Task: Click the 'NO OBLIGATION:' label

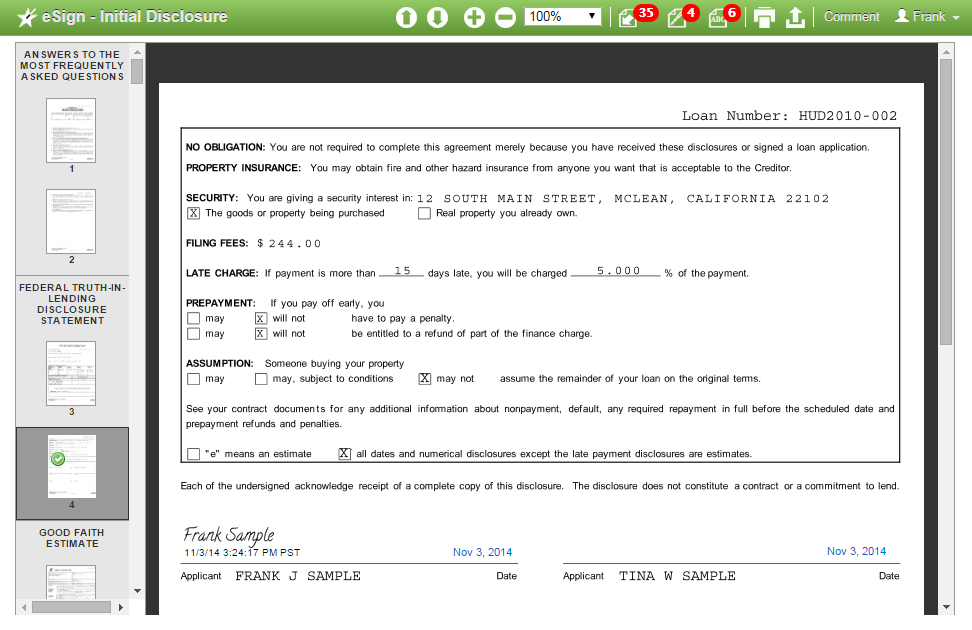Action: point(226,148)
